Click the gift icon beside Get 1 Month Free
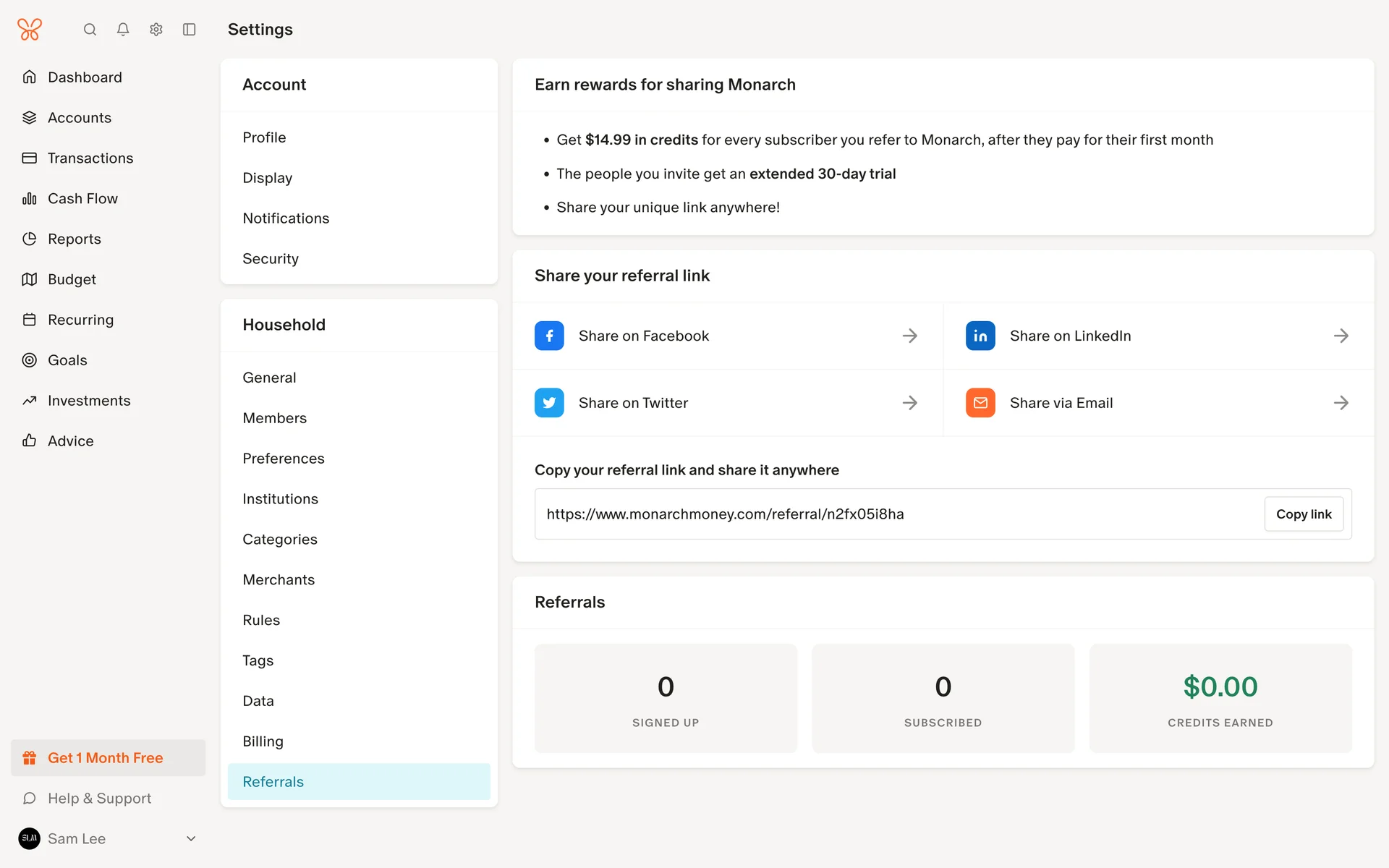The height and width of the screenshot is (868, 1389). 30,758
